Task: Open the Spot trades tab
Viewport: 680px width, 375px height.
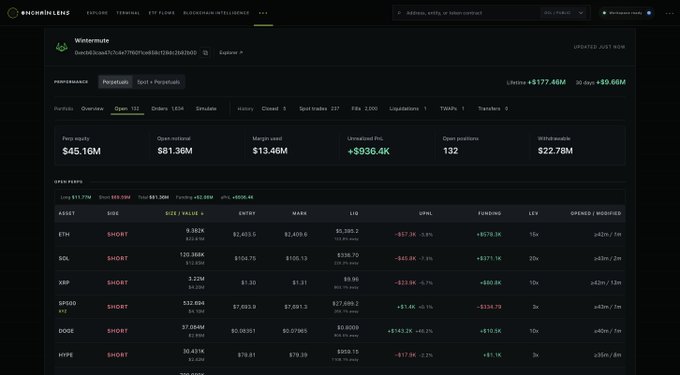Action: coord(319,109)
